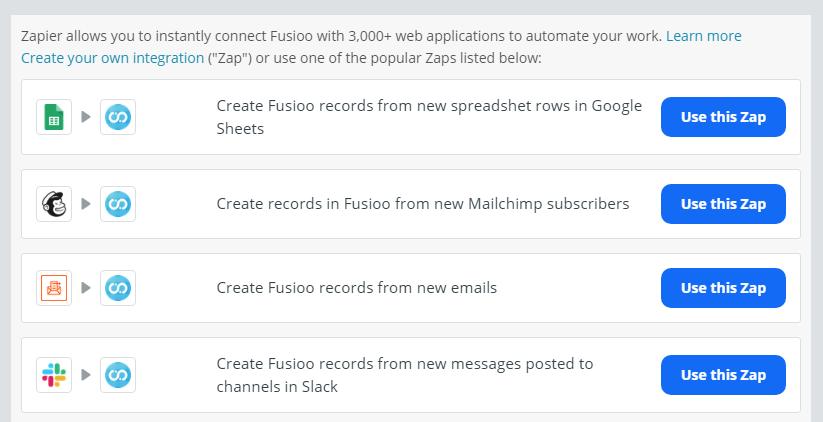Click the Fusioo icon in the Mailchimp row
Image resolution: width=823 pixels, height=422 pixels.
coord(118,204)
